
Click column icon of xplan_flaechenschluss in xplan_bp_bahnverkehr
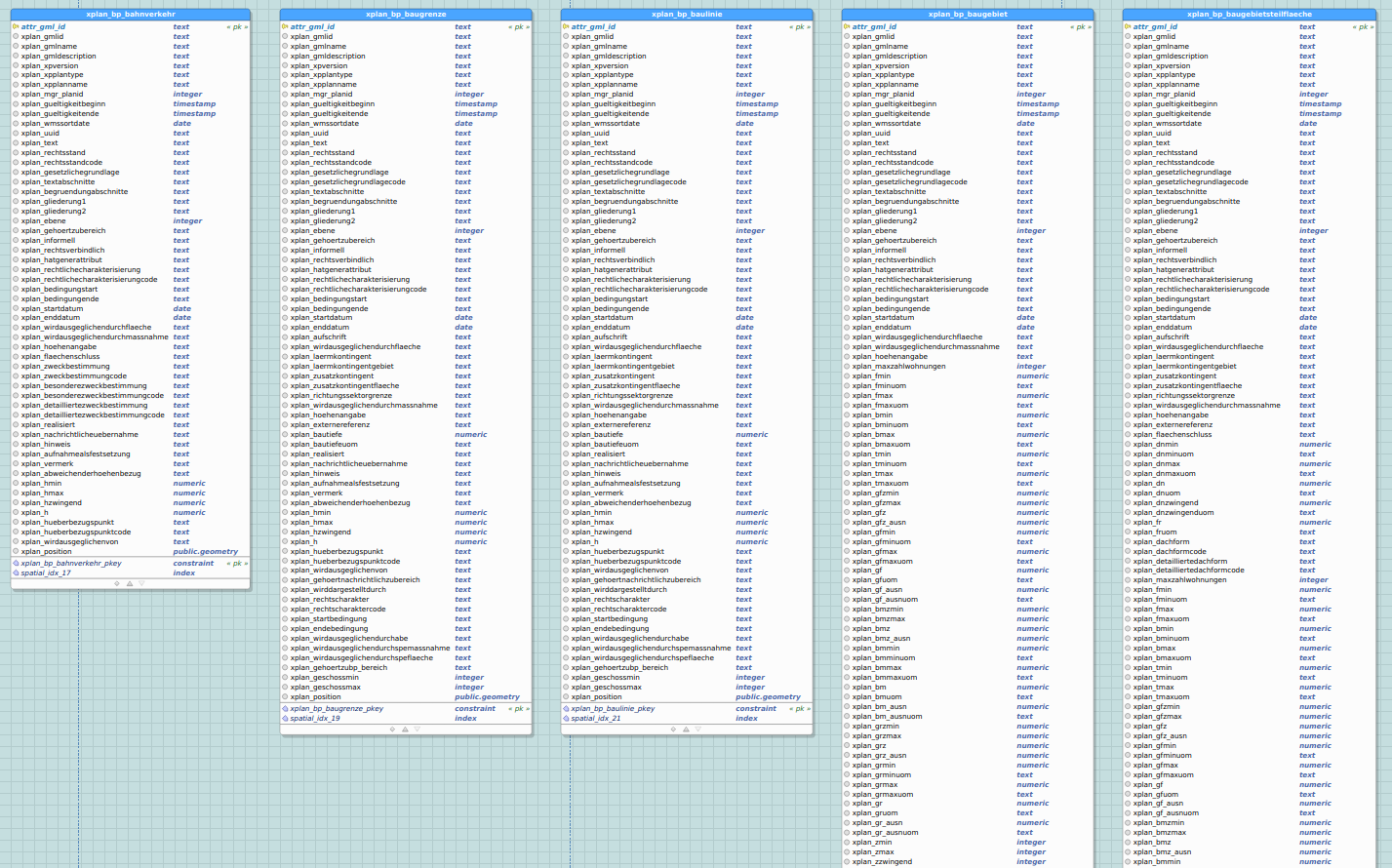(16, 357)
